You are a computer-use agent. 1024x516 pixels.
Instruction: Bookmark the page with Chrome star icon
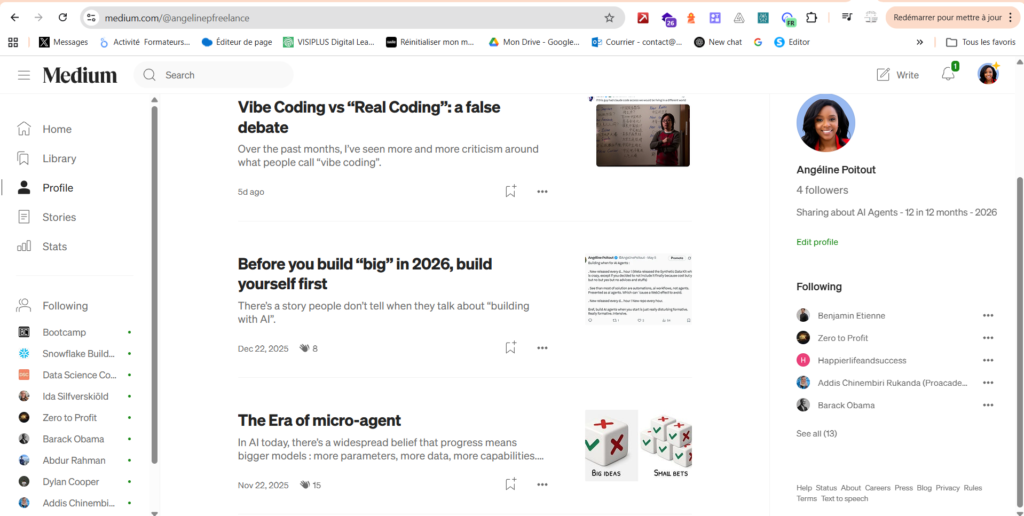pyautogui.click(x=609, y=18)
